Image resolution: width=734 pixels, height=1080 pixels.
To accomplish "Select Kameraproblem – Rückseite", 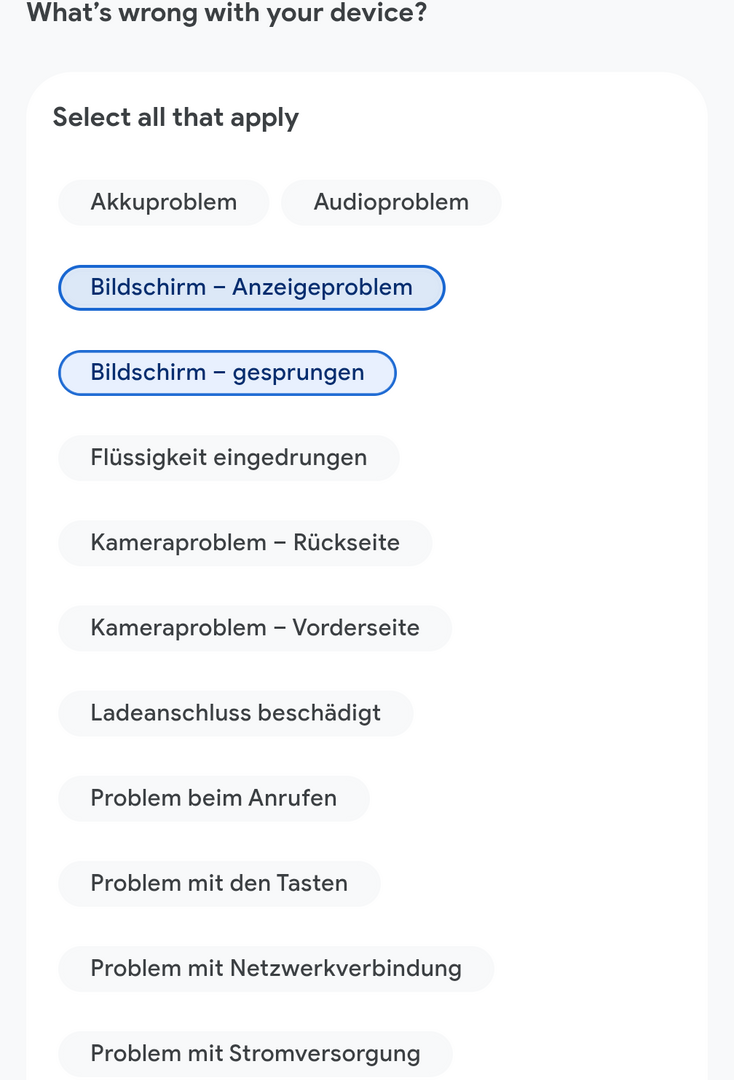I will click(x=245, y=543).
